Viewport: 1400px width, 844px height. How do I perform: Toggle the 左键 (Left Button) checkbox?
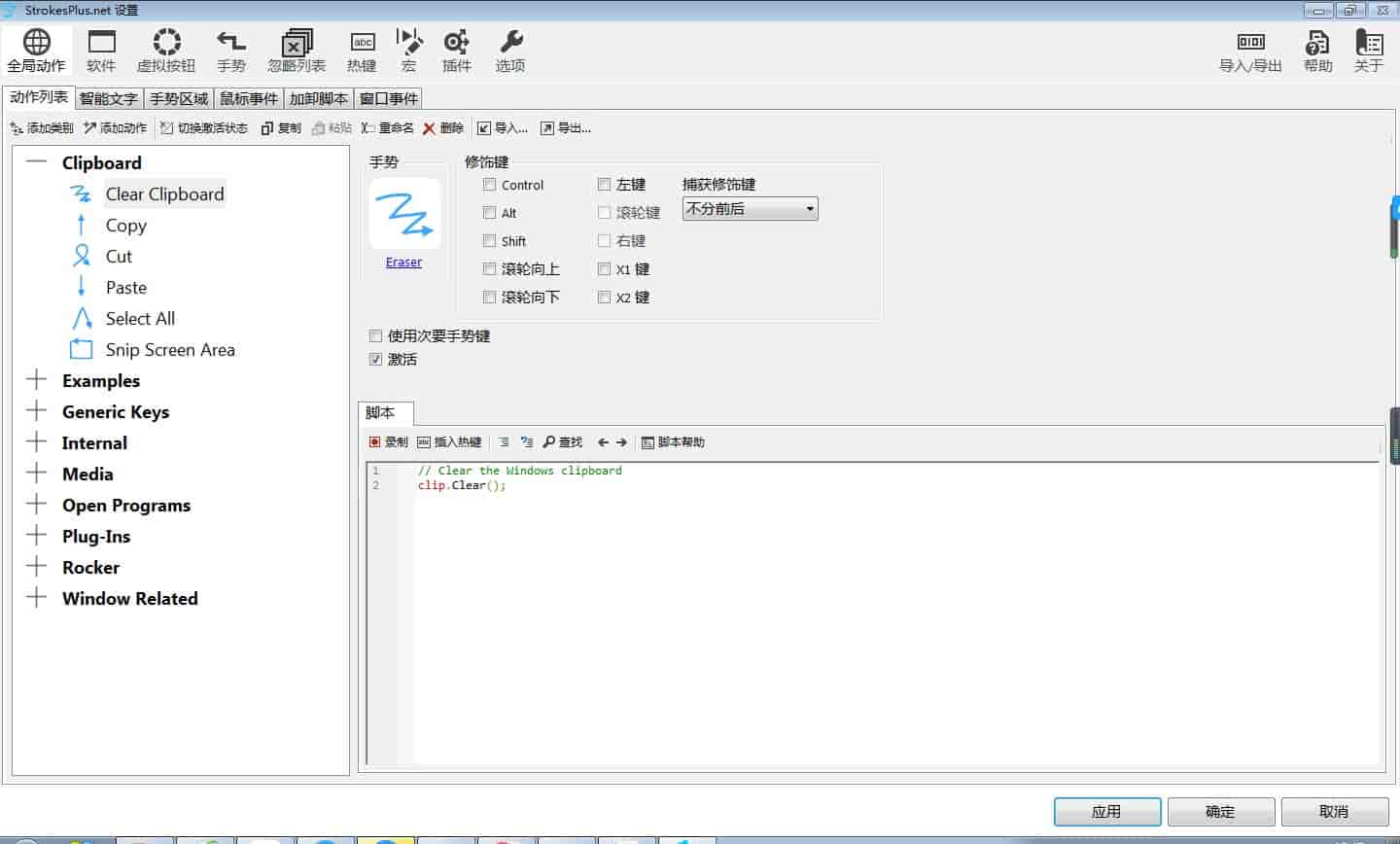click(605, 185)
